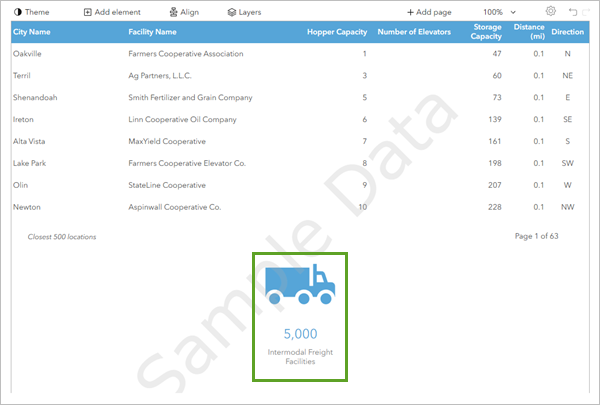
Task: Select the Shenandoah city cell
Action: [x=35, y=97]
